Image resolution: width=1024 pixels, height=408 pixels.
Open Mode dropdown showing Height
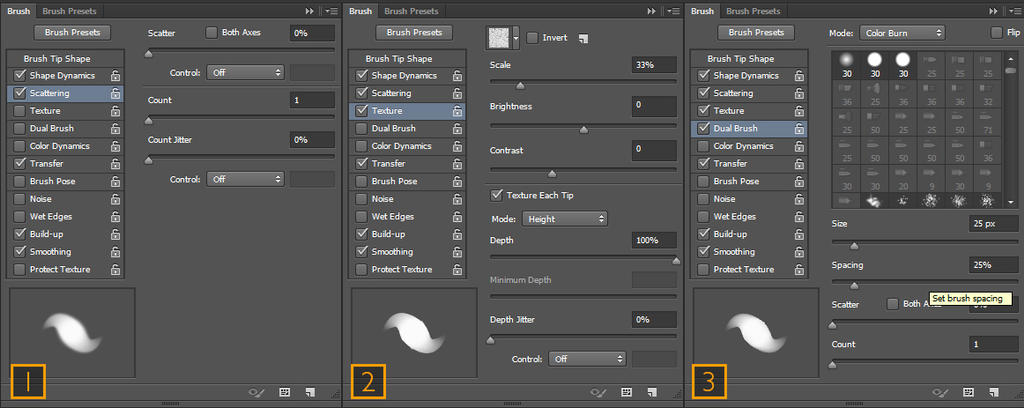pos(565,219)
